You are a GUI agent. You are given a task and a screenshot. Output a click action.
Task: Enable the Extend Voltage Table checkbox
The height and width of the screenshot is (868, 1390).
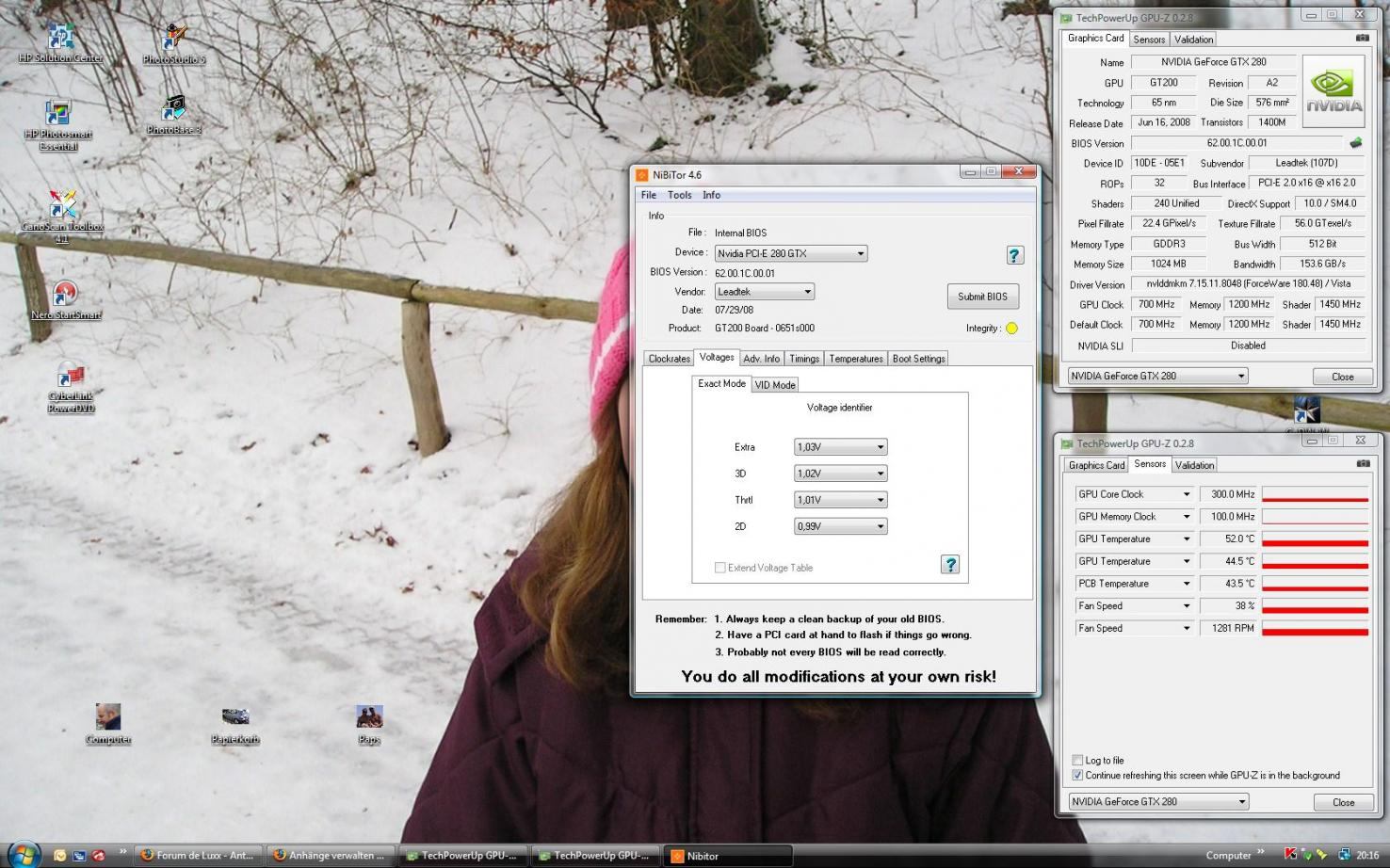[720, 568]
